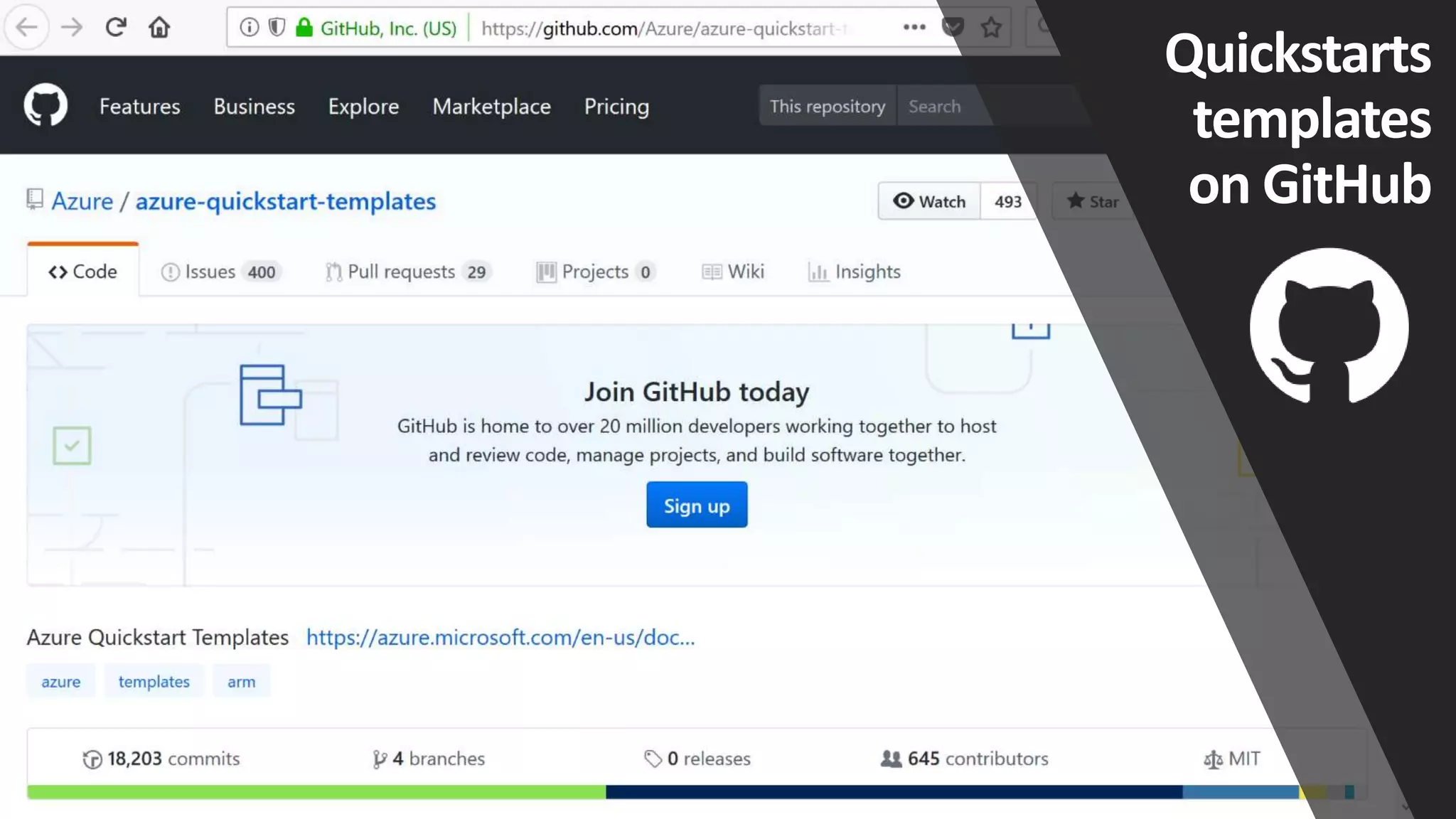1456x819 pixels.
Task: Click the This repository search scope label
Action: coord(828,106)
